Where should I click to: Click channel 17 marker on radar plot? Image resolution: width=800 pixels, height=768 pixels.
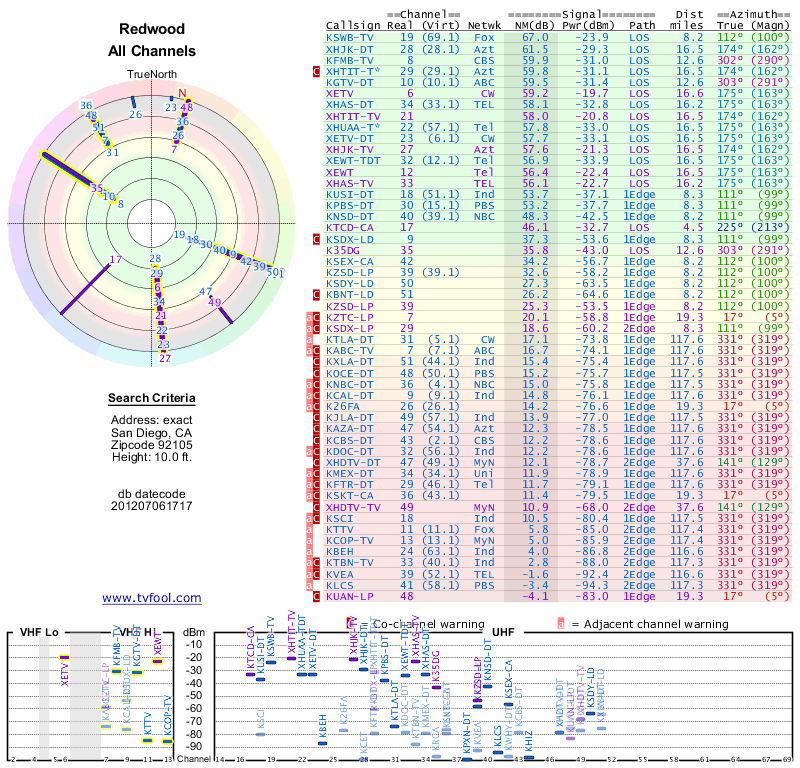point(116,259)
